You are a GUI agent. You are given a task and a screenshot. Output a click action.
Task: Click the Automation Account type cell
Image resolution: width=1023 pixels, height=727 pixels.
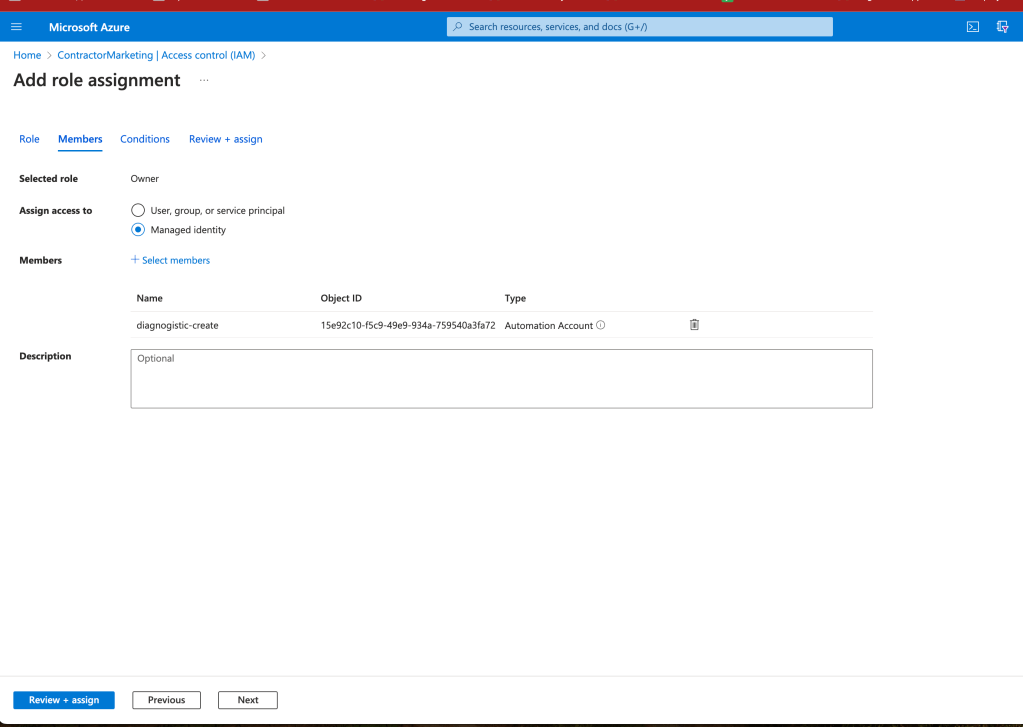tap(549, 325)
